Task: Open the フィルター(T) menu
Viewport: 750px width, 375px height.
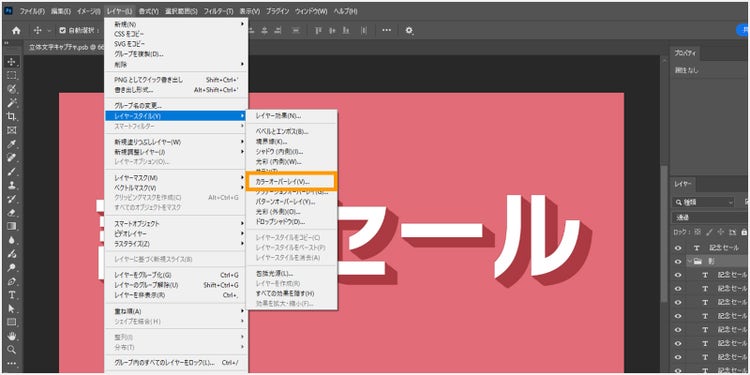Action: pos(218,11)
